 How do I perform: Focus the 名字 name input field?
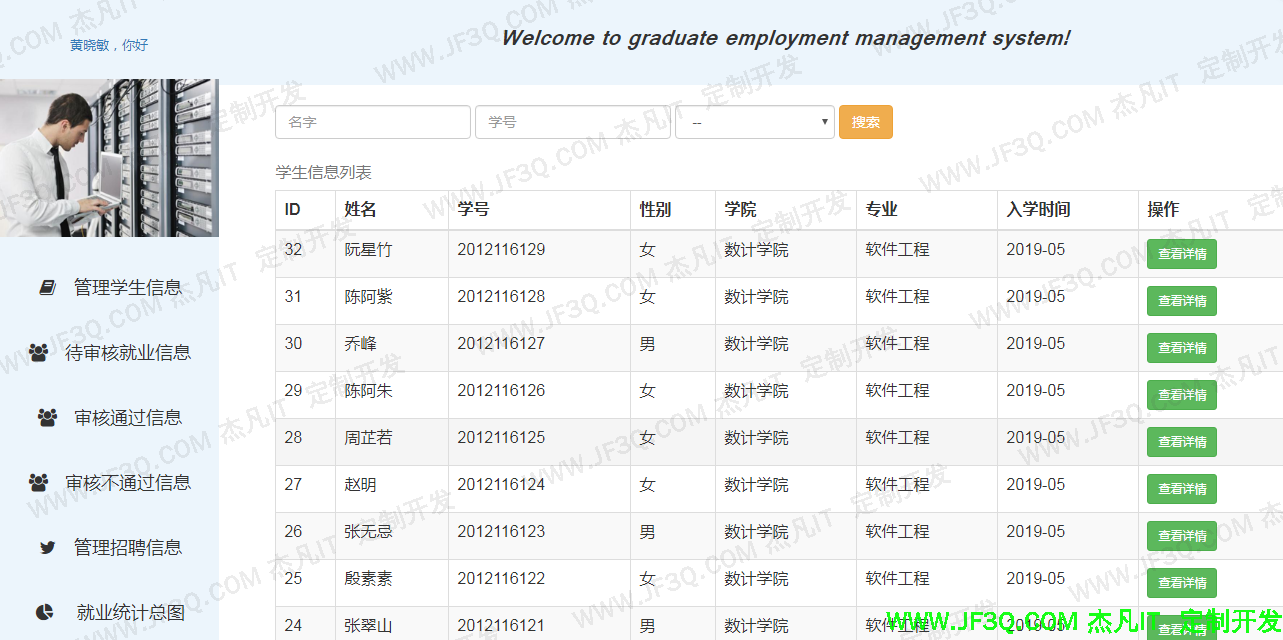[x=372, y=122]
